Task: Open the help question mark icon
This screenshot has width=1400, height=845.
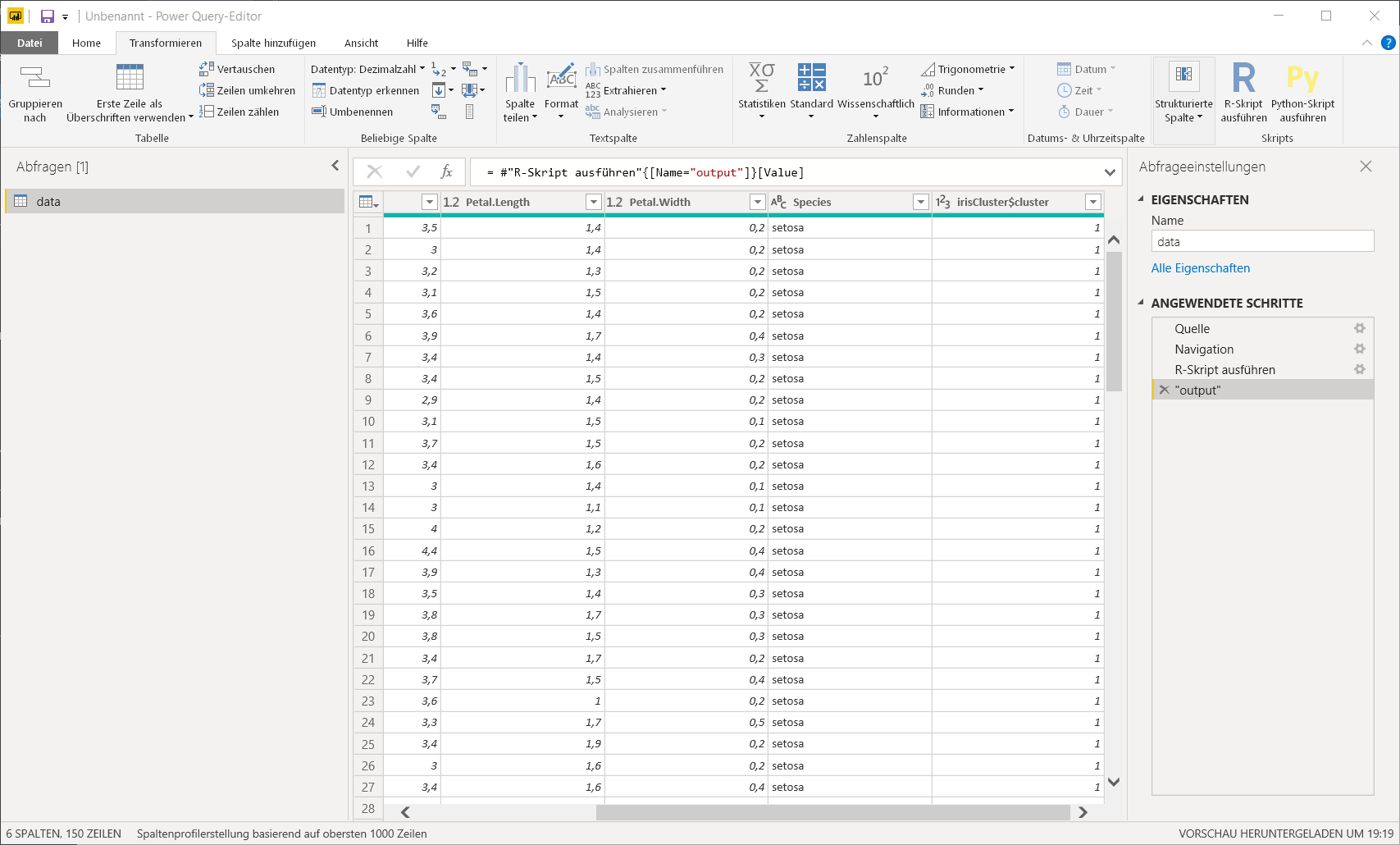Action: pyautogui.click(x=1389, y=43)
